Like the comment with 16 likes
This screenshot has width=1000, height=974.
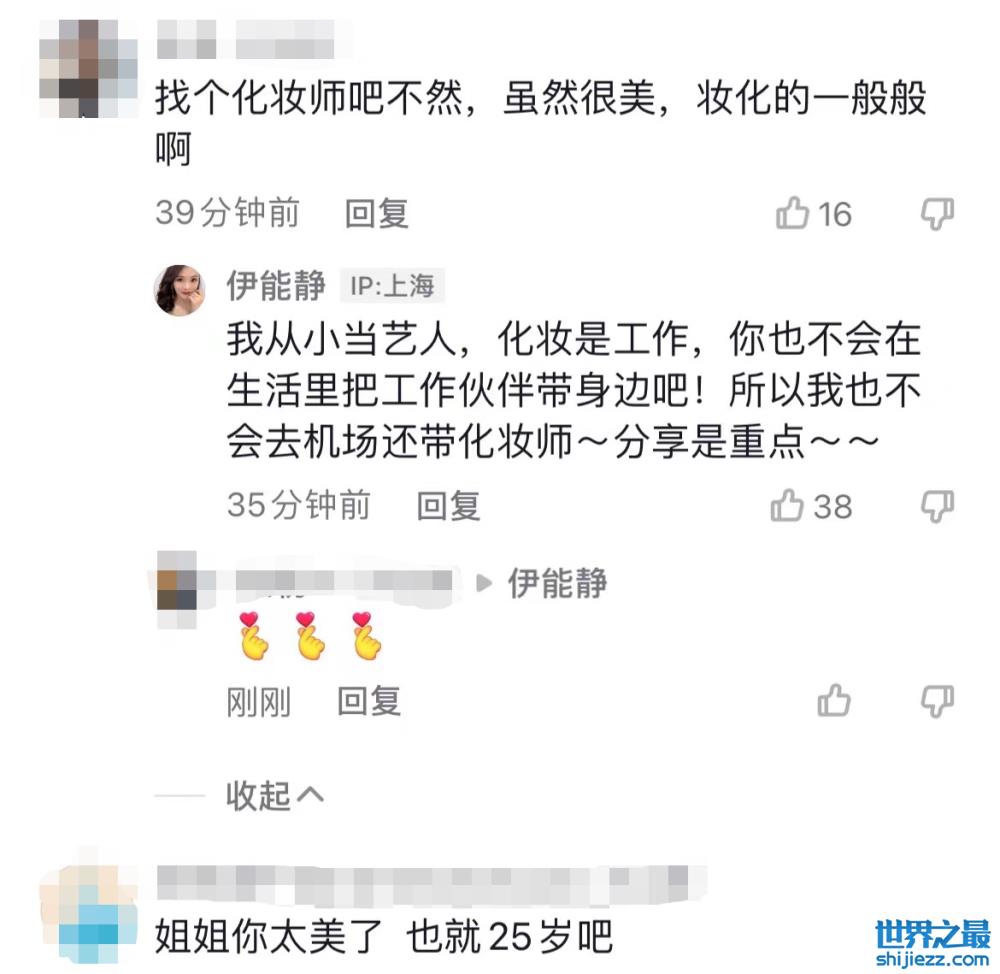[793, 212]
